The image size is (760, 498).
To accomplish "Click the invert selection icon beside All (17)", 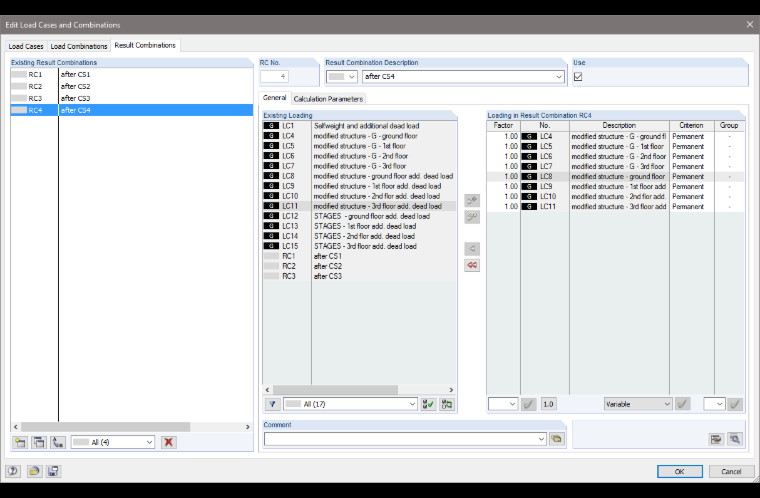I will (x=447, y=404).
